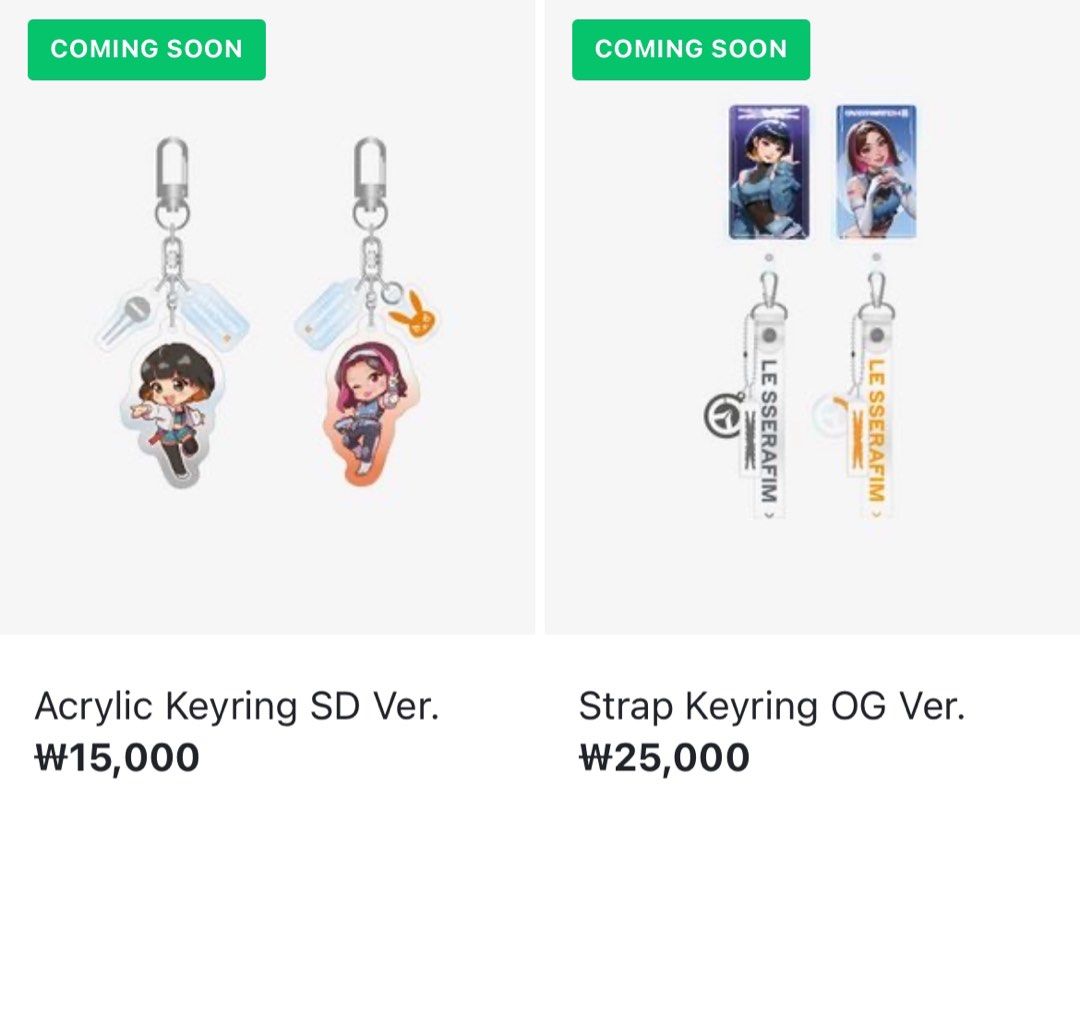Select the orange-text LE SSERAFIM strap keyring
The height and width of the screenshot is (1017, 1080).
click(875, 430)
